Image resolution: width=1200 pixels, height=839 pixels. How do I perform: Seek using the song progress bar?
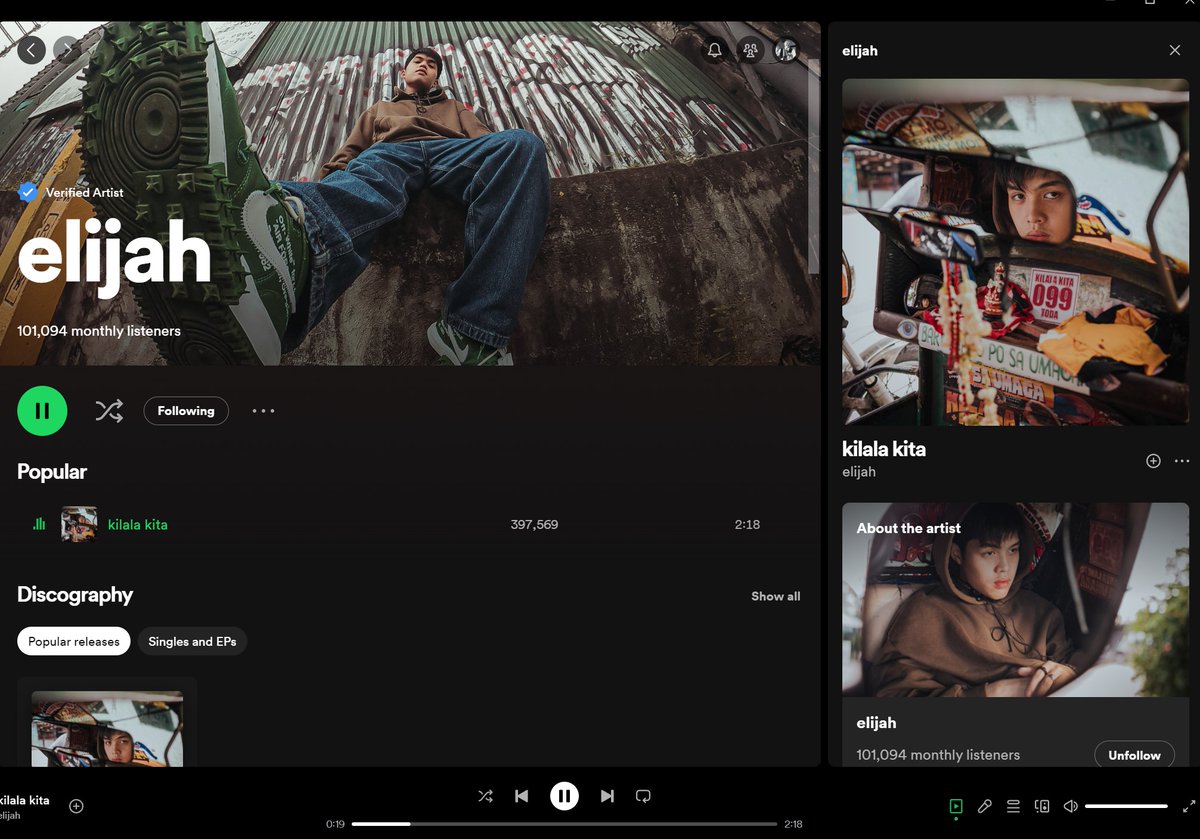tap(564, 824)
